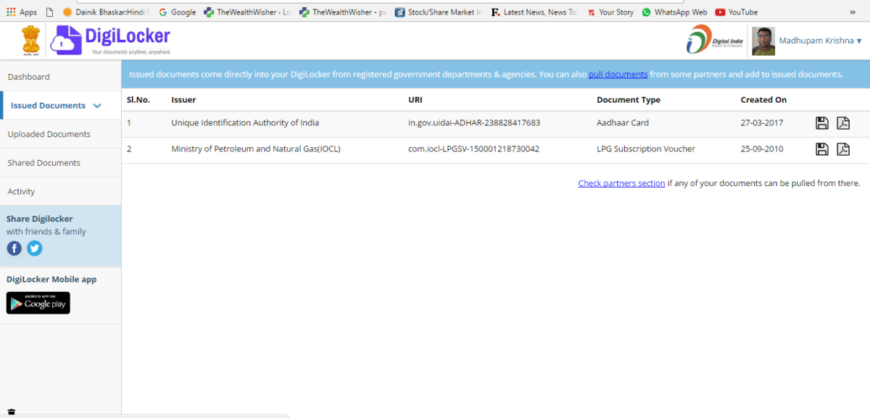
Task: Click the Sl.No. column header
Action: (x=138, y=100)
